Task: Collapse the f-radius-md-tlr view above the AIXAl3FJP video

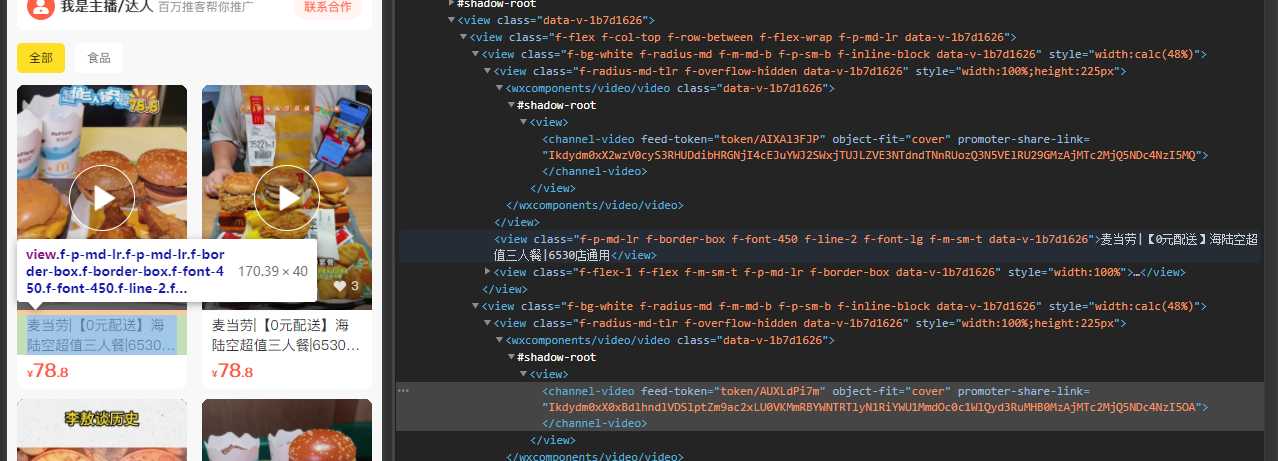Action: (x=487, y=71)
